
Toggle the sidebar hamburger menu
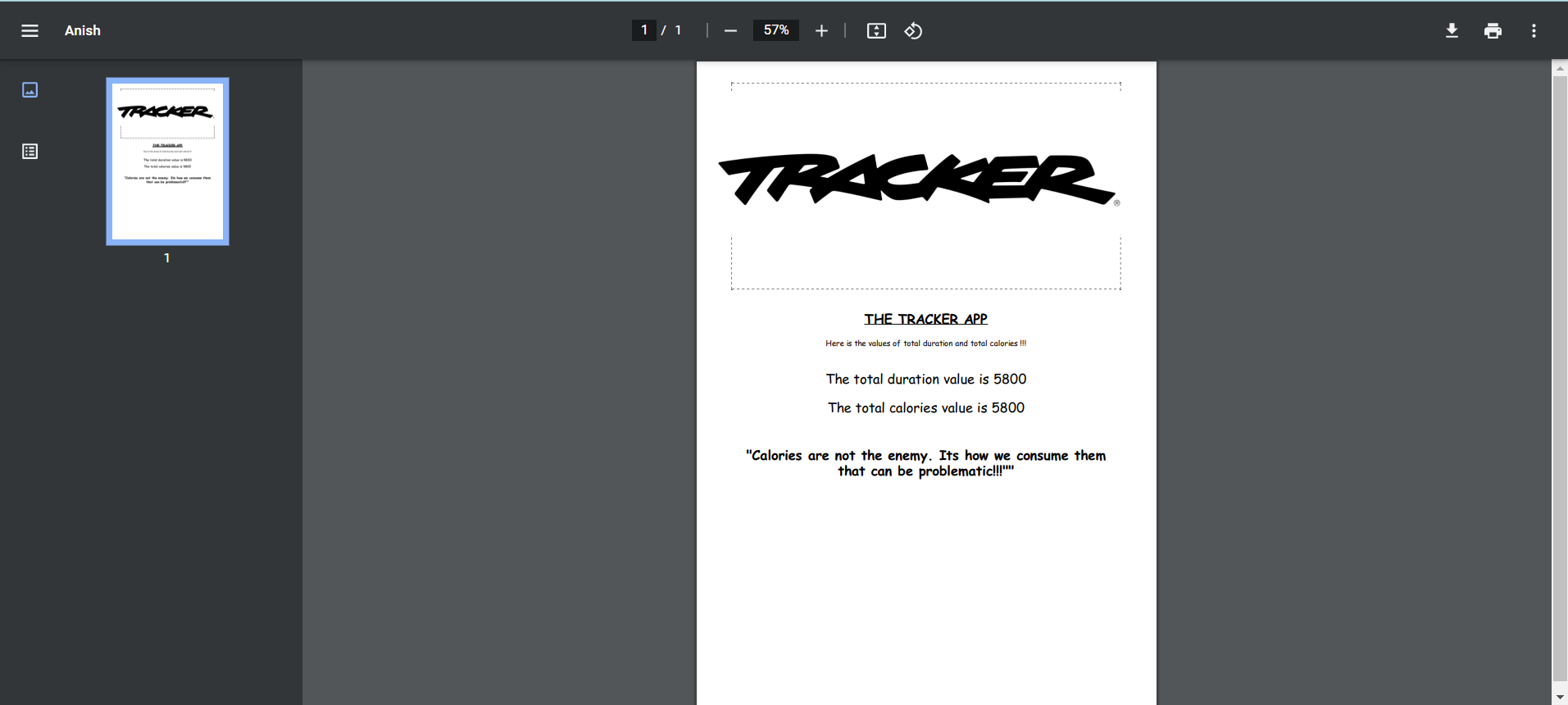point(30,30)
